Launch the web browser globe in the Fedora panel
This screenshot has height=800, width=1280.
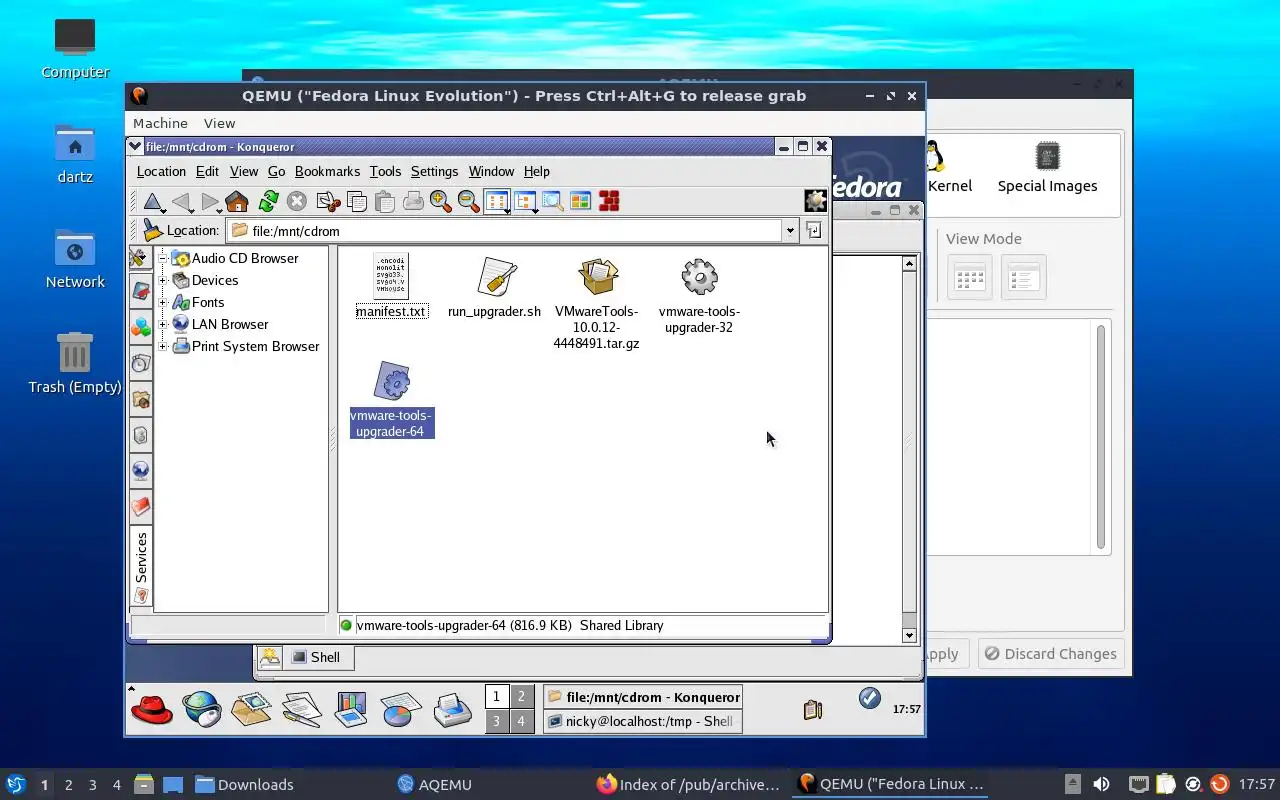tap(202, 710)
